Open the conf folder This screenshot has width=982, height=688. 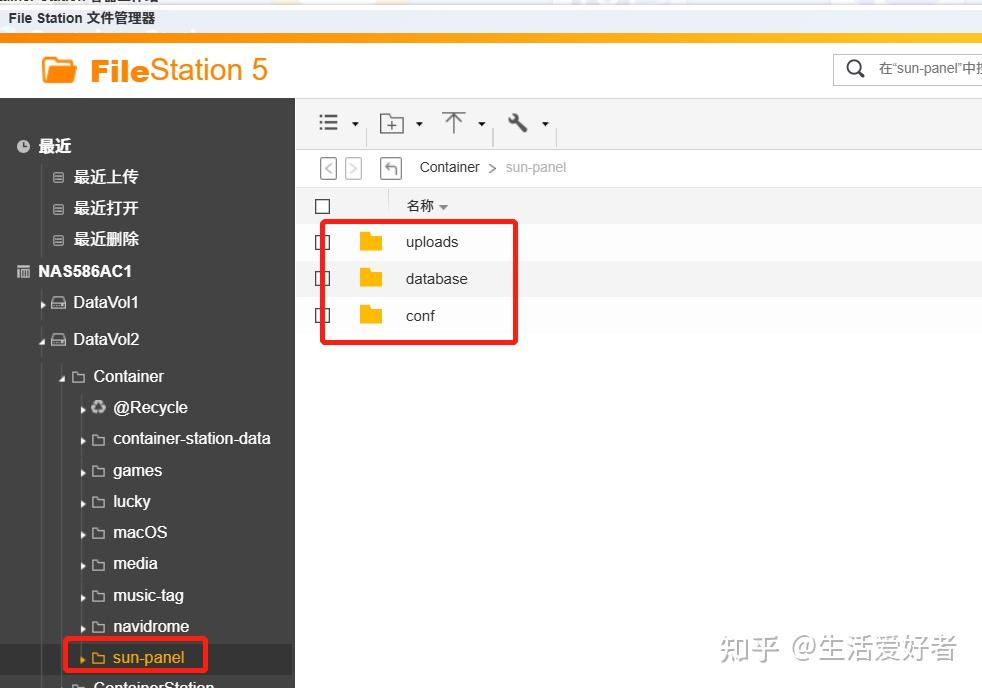coord(420,315)
